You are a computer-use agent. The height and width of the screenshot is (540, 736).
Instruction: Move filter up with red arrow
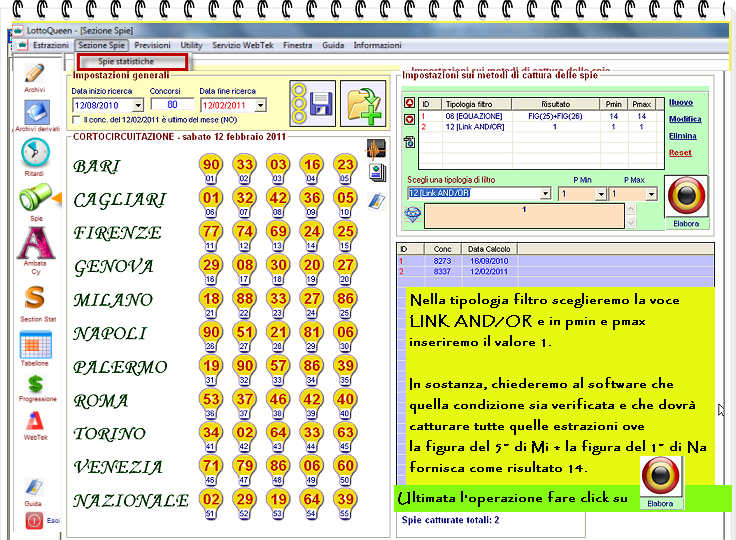(409, 103)
